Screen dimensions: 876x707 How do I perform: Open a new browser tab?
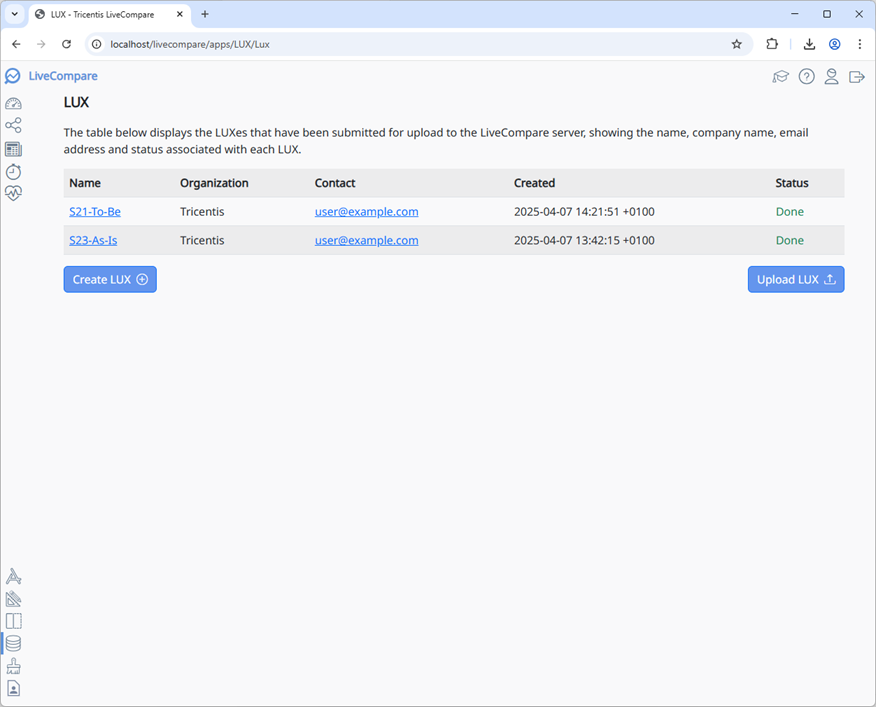tap(205, 15)
